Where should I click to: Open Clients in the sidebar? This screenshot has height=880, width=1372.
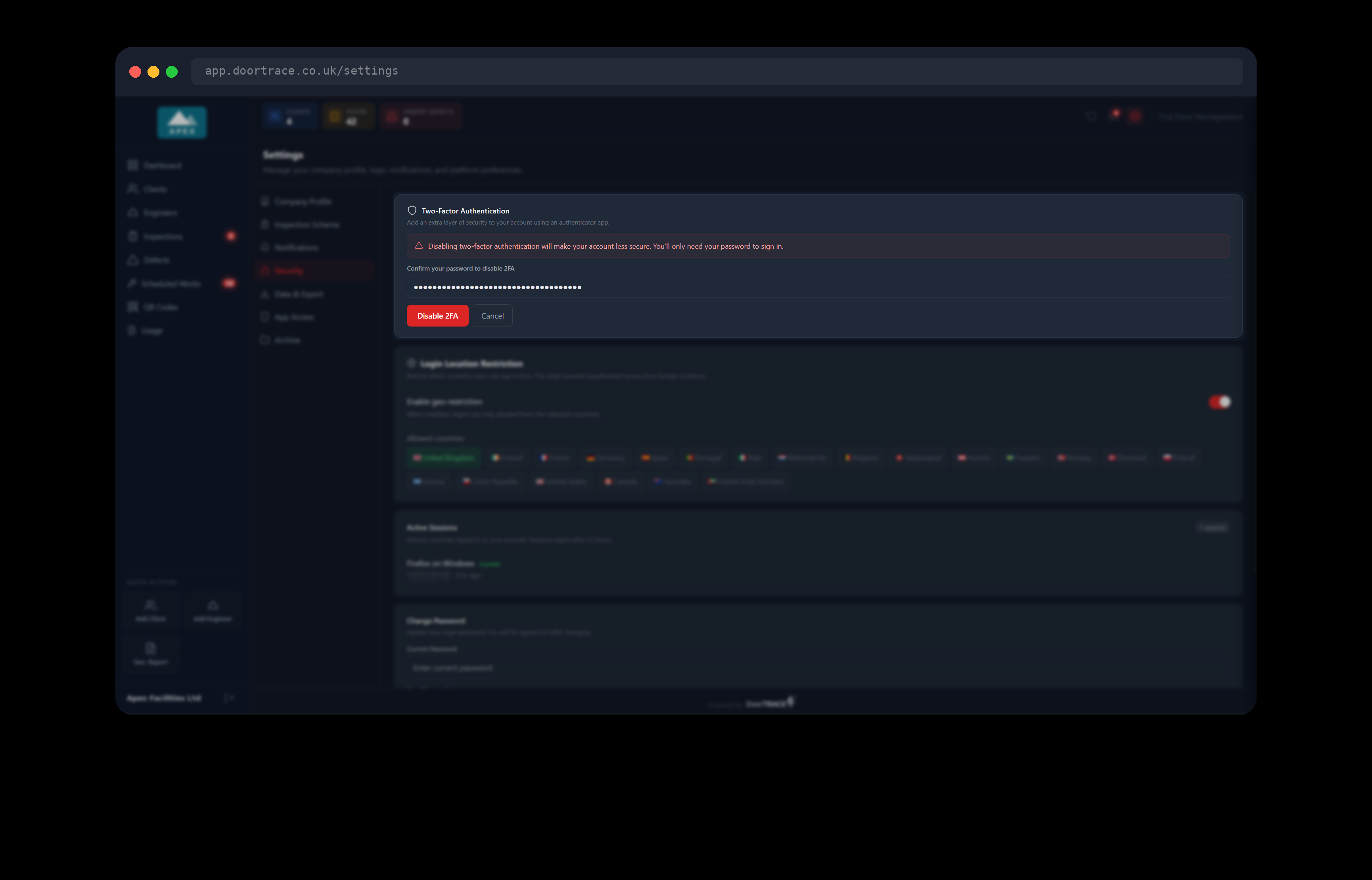point(182,188)
